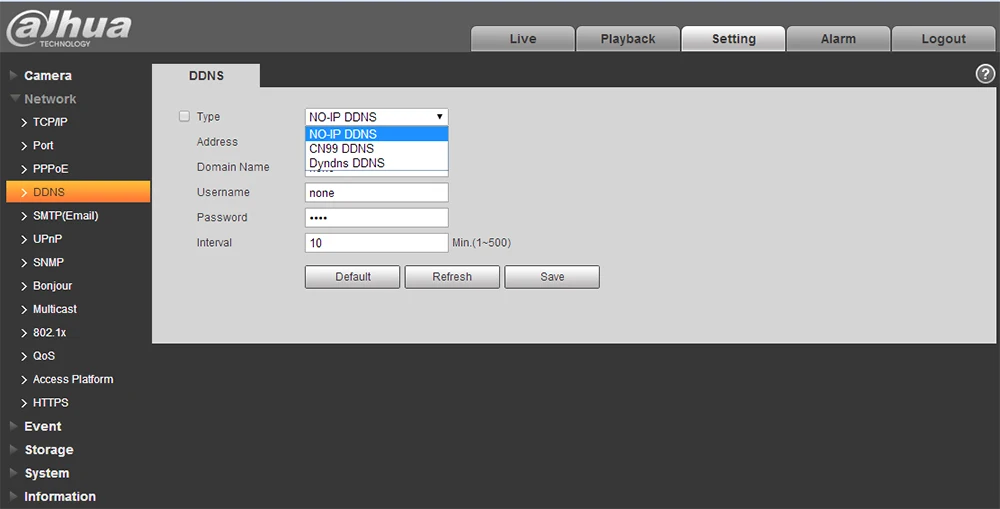The image size is (1000, 509).
Task: Open PPPoE settings
Action: pos(50,169)
